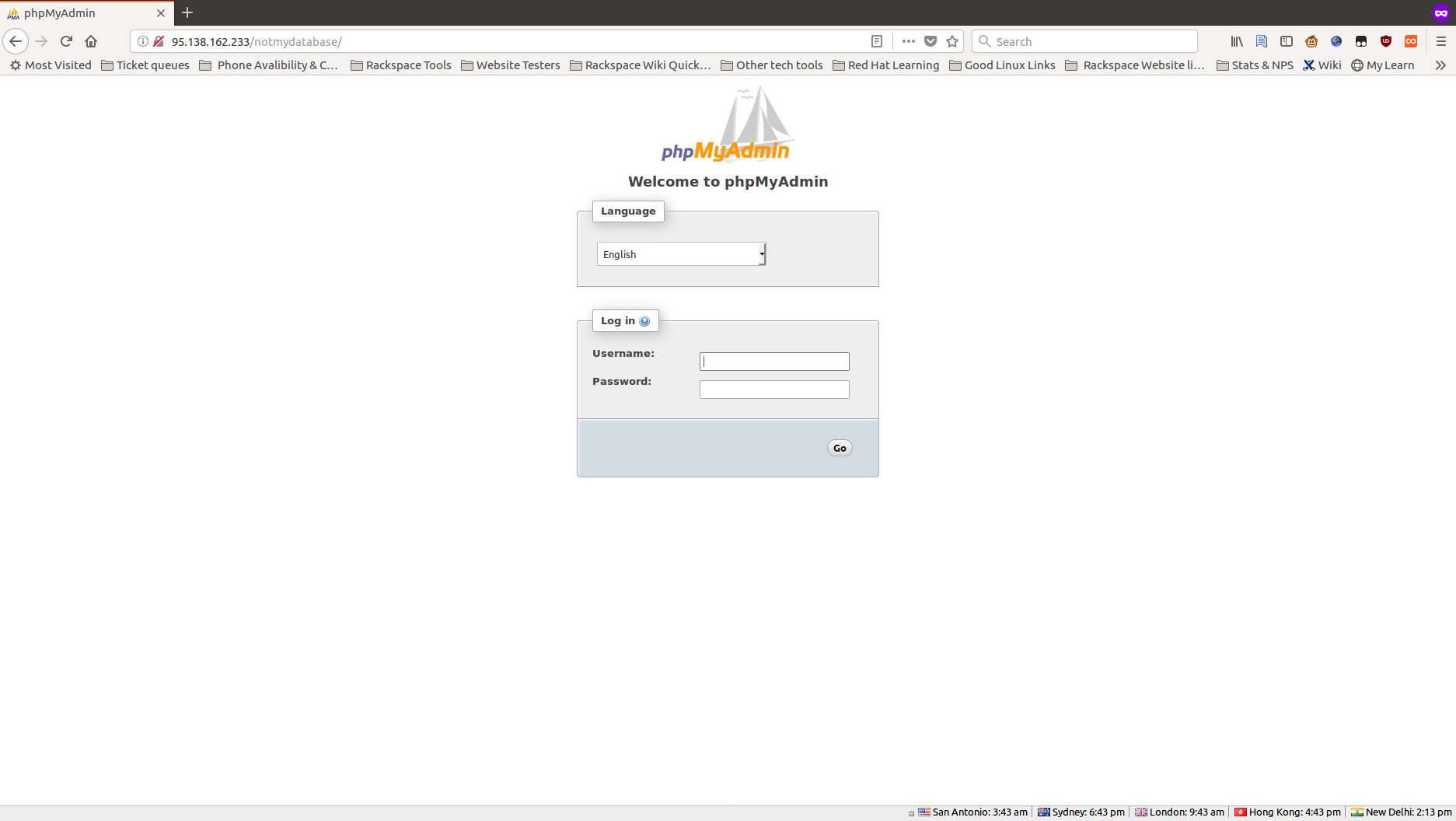Switch to the phpMyAdmin browser tab

pos(86,12)
